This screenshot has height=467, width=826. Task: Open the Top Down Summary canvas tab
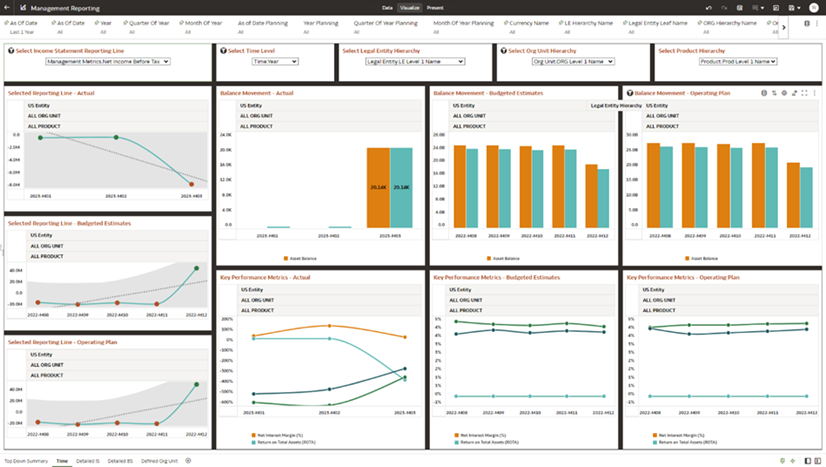(26, 461)
